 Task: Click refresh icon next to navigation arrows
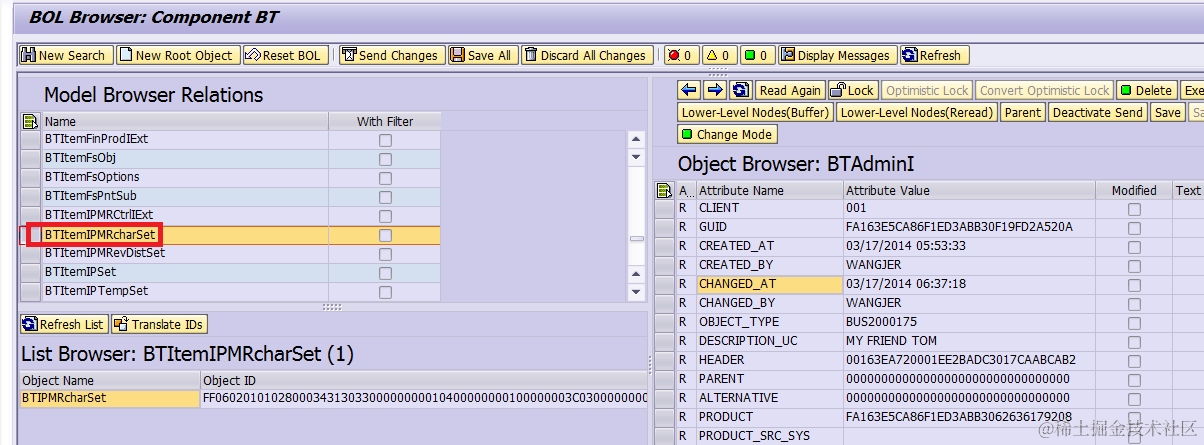[x=740, y=90]
